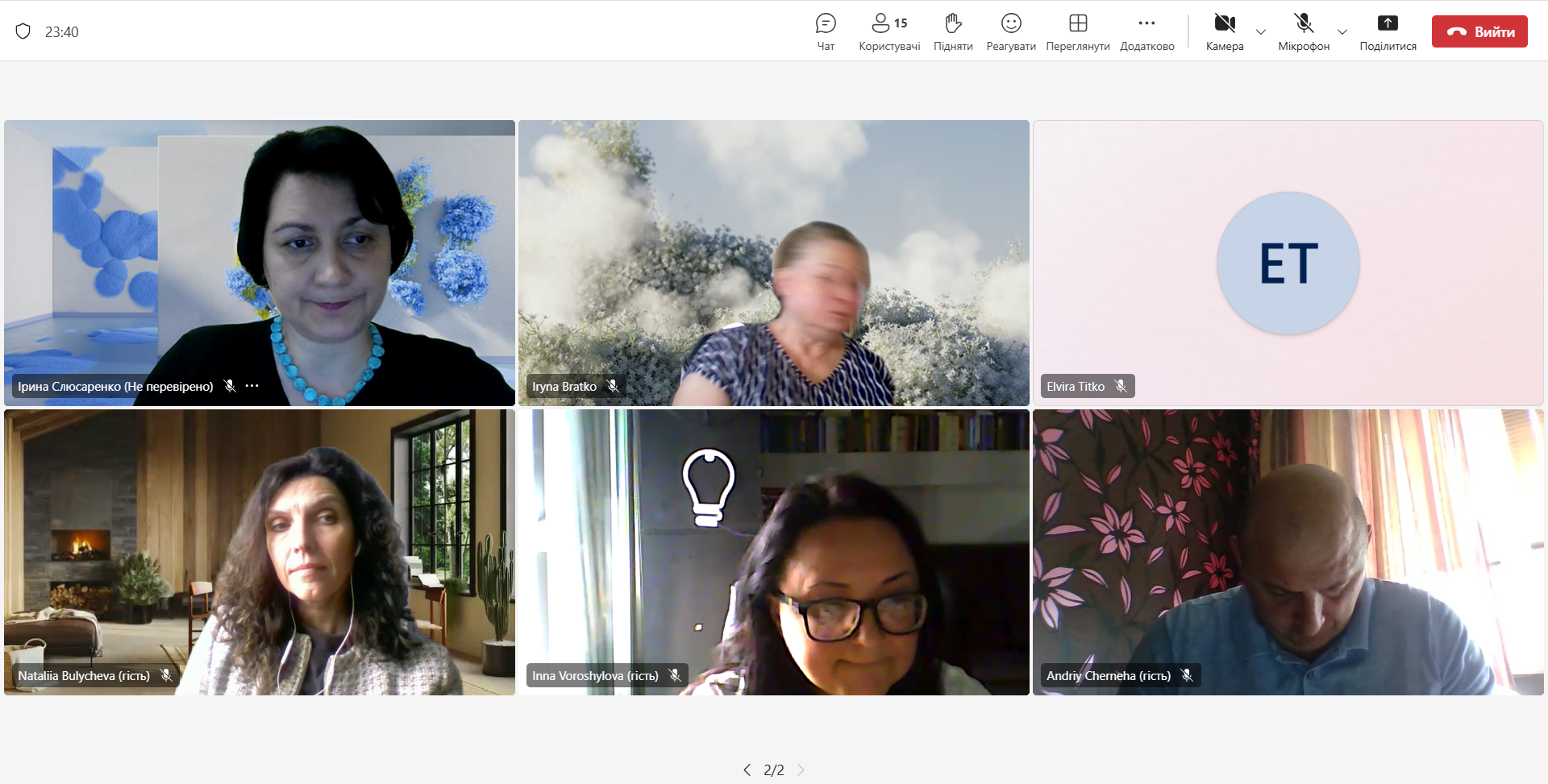Screen dimensions: 1548x784
Task: Unmute using the Мікрофон toggle
Action: tap(1303, 31)
